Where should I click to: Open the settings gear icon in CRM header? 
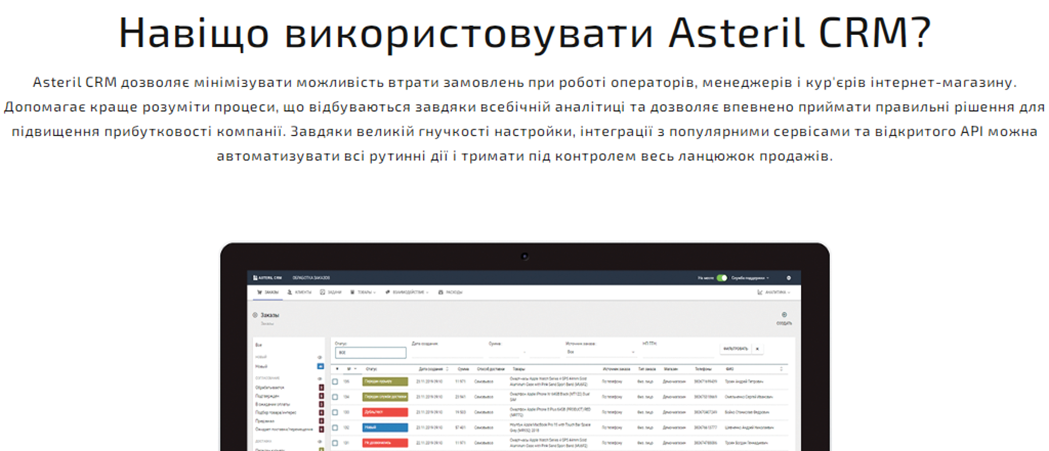click(x=788, y=277)
